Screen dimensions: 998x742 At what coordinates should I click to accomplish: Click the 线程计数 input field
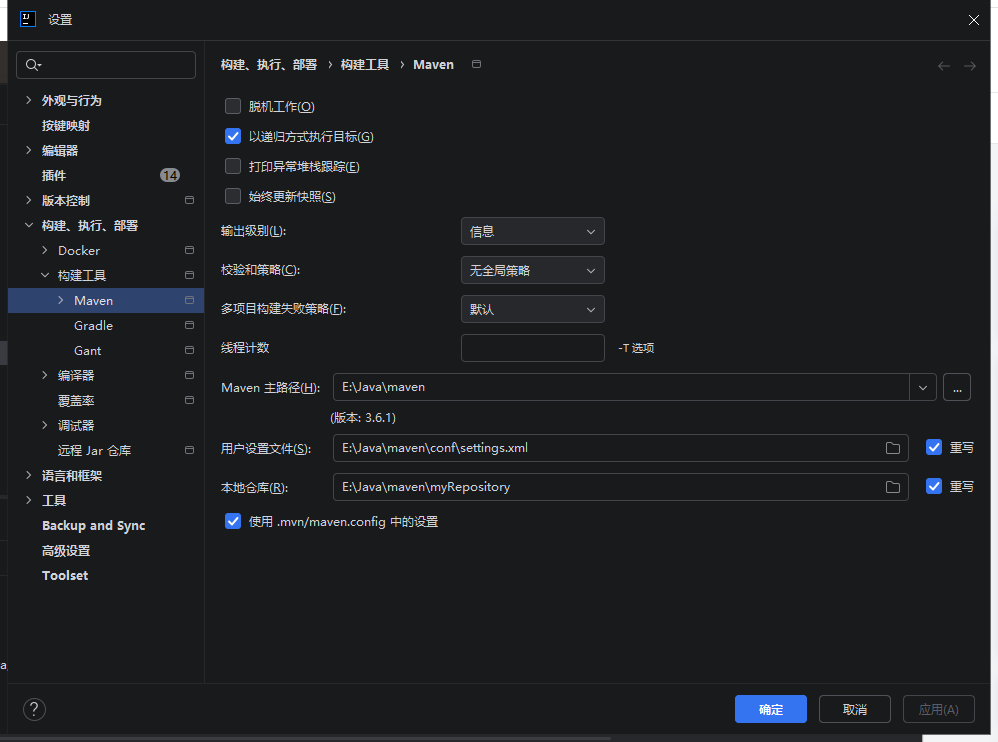[532, 348]
